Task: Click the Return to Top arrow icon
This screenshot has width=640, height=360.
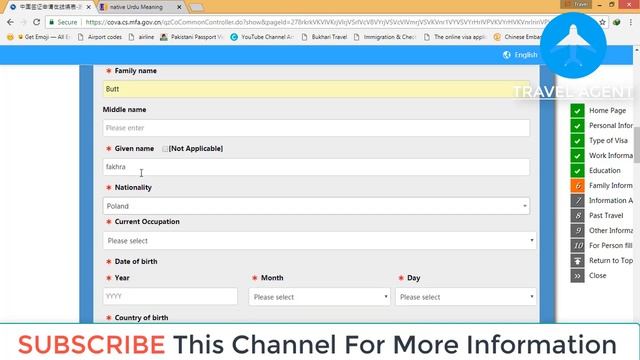Action: coord(577,260)
